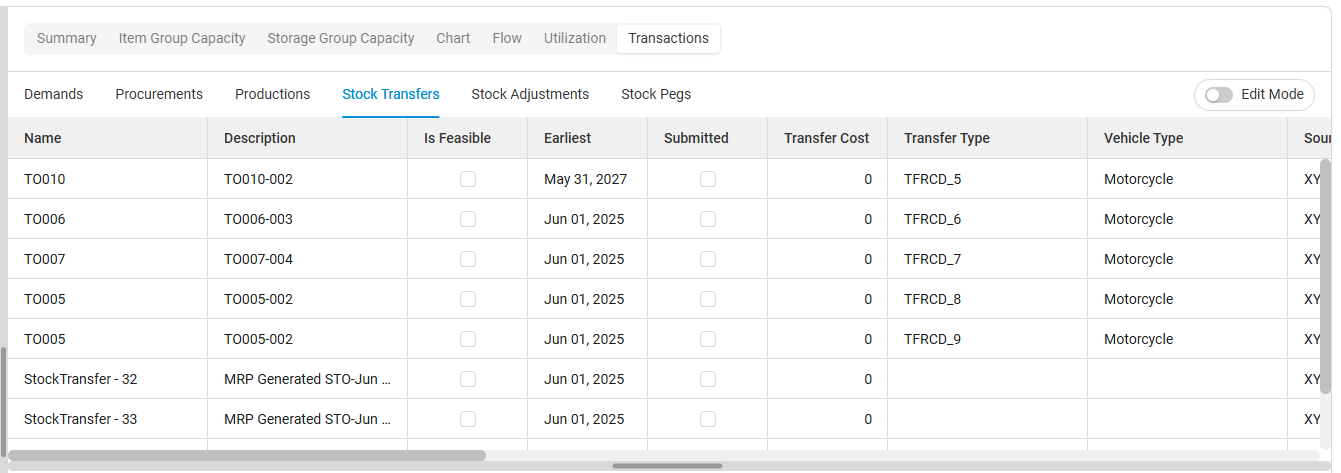The height and width of the screenshot is (473, 1341).
Task: Toggle the Edit Mode switch
Action: tap(1219, 95)
